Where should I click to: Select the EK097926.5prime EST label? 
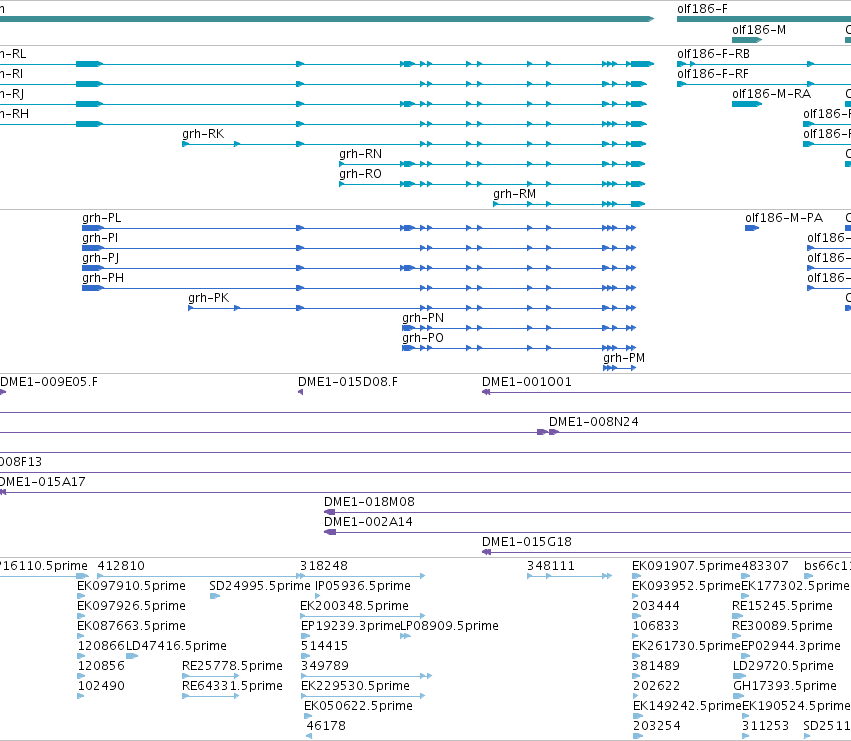[x=131, y=606]
